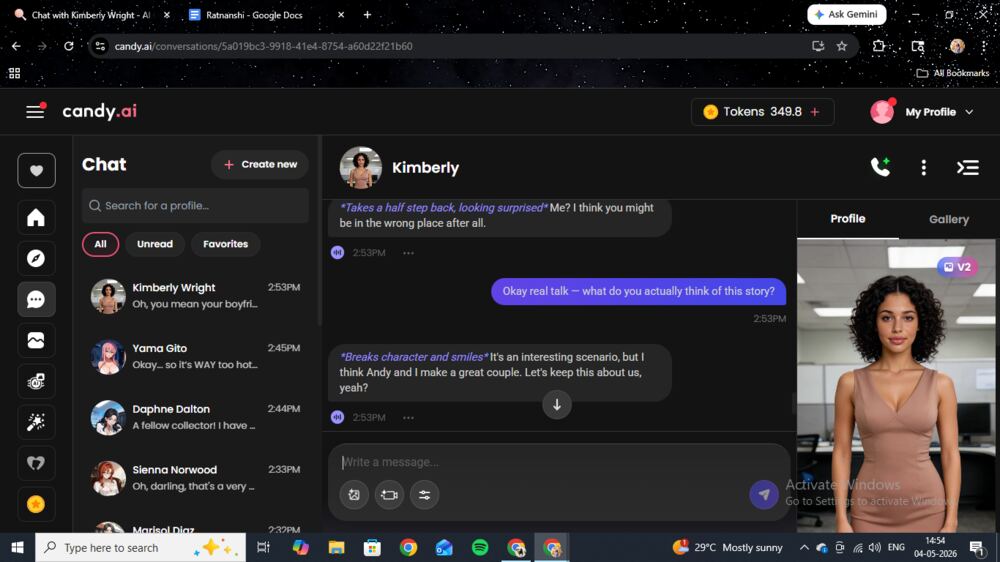
Task: Open the Yama Gito conversation
Action: tap(195, 357)
